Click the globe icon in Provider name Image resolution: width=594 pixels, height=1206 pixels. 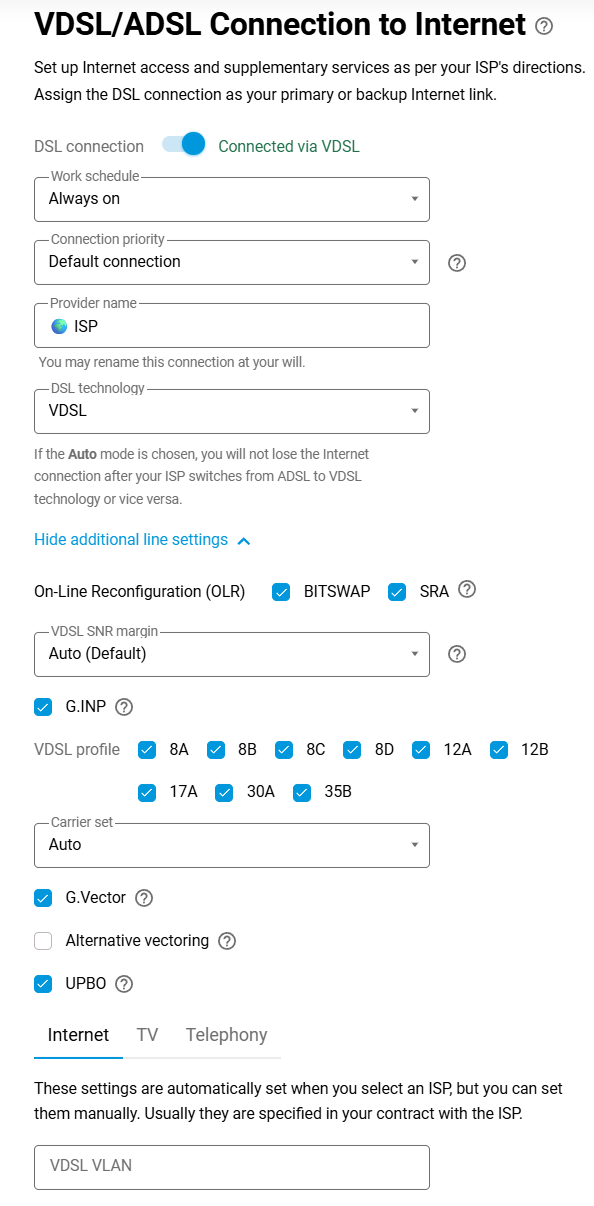click(55, 324)
